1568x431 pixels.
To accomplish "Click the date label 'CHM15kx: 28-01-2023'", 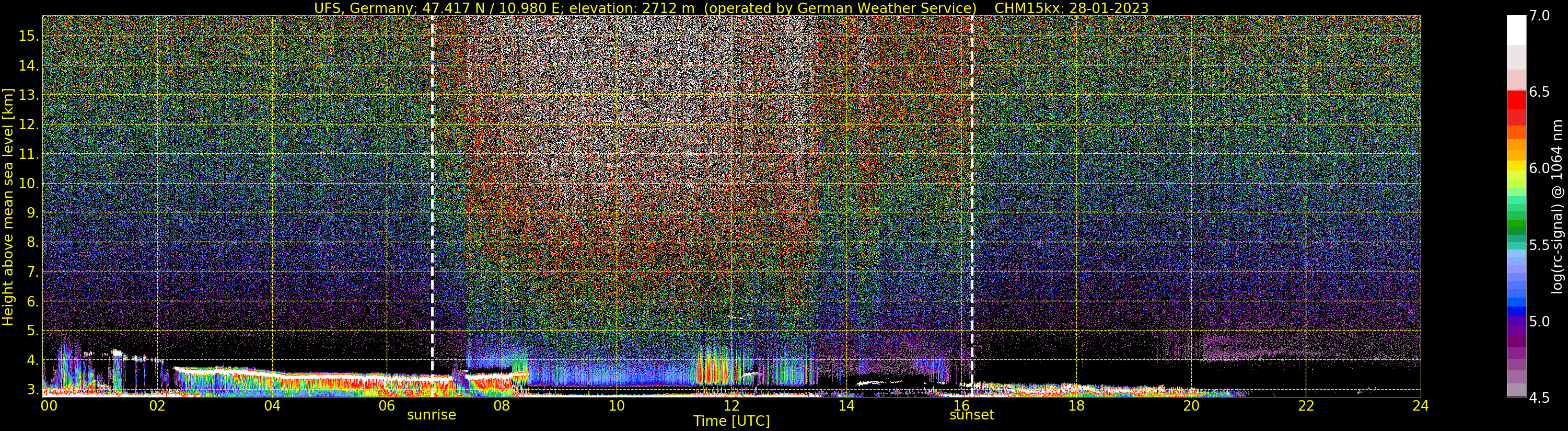I will tap(1071, 8).
